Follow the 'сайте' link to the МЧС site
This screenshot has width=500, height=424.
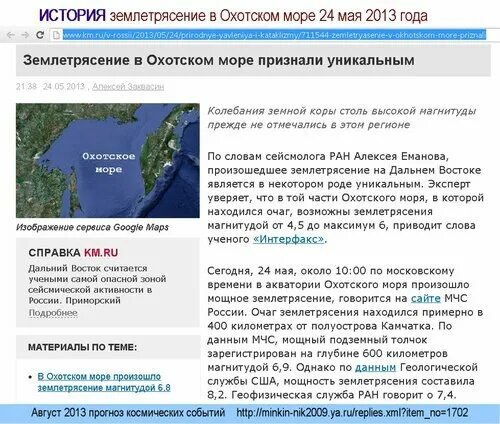point(425,298)
